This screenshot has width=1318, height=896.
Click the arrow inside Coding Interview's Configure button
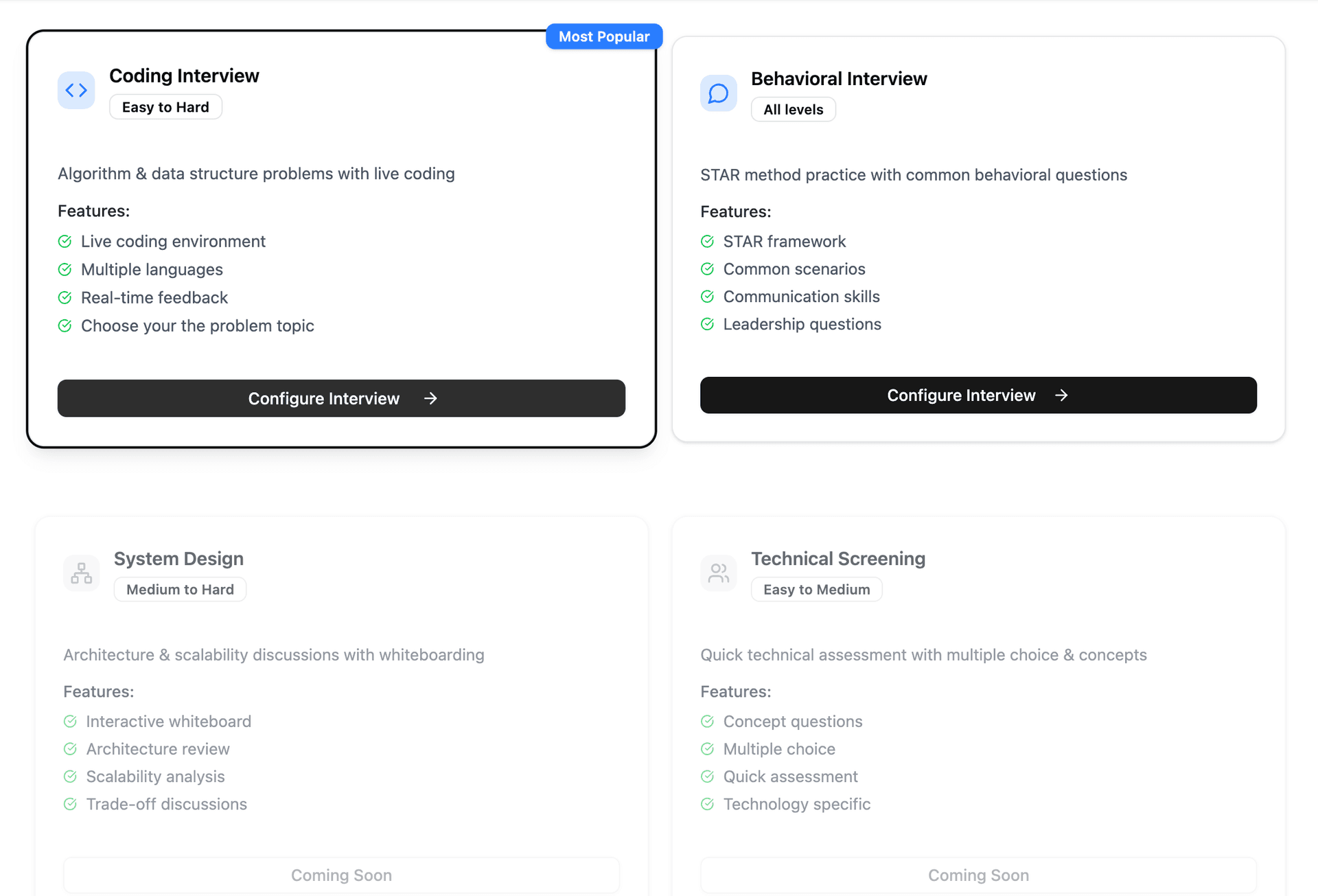pos(430,398)
